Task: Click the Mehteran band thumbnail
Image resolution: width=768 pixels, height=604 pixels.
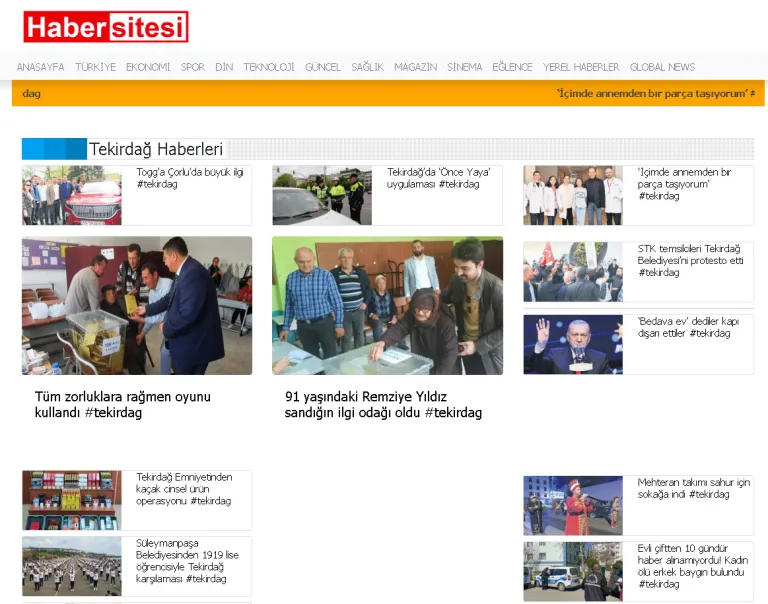Action: (573, 506)
